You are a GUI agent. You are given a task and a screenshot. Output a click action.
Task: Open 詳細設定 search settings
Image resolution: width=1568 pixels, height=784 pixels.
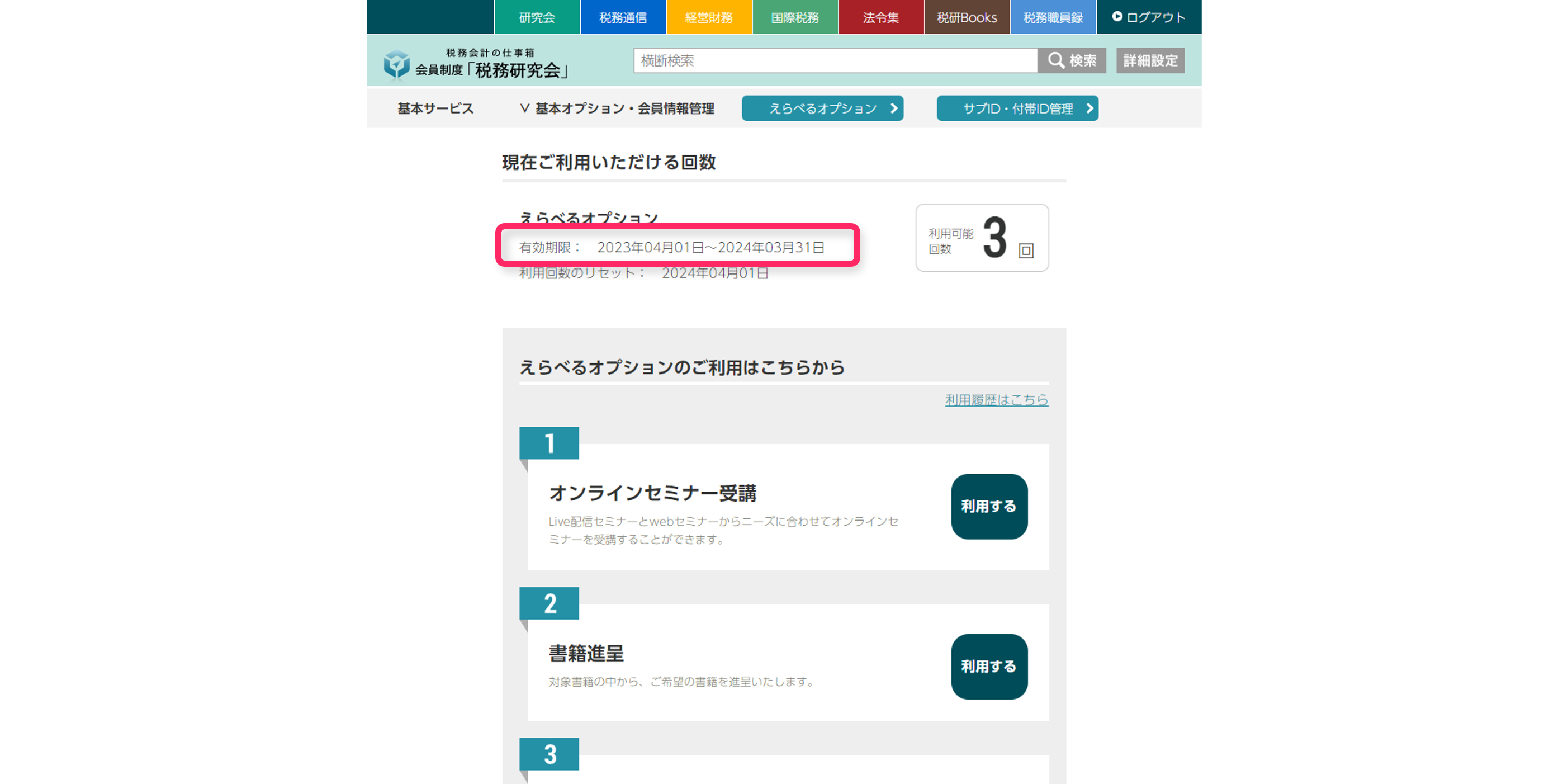tap(1150, 60)
